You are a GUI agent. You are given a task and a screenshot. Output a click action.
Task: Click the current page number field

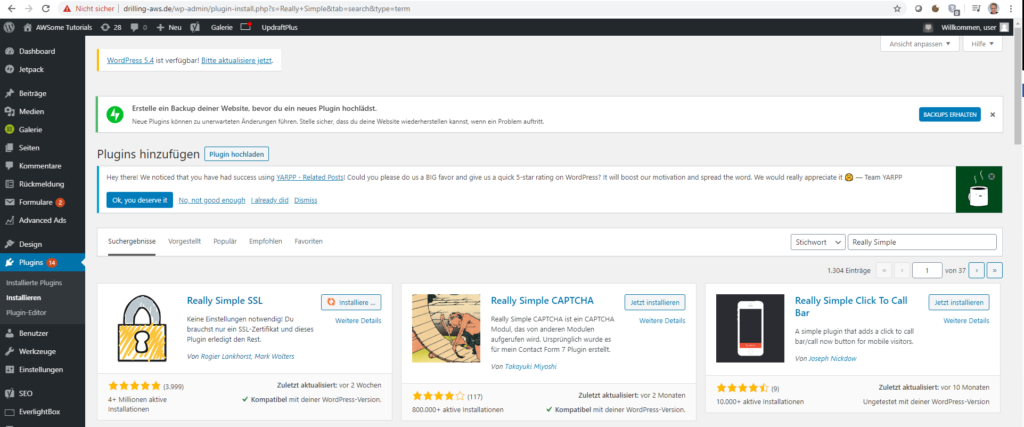click(x=927, y=270)
